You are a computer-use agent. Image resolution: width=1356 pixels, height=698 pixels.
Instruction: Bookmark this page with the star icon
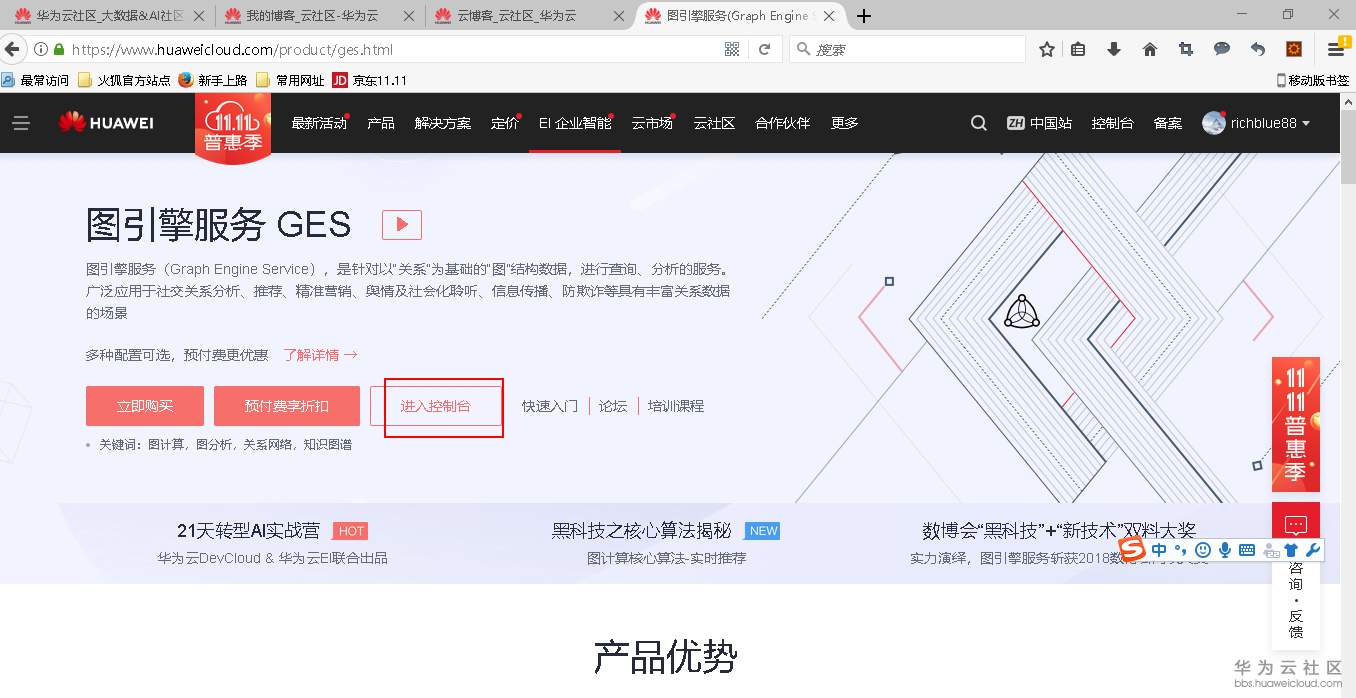[1046, 48]
